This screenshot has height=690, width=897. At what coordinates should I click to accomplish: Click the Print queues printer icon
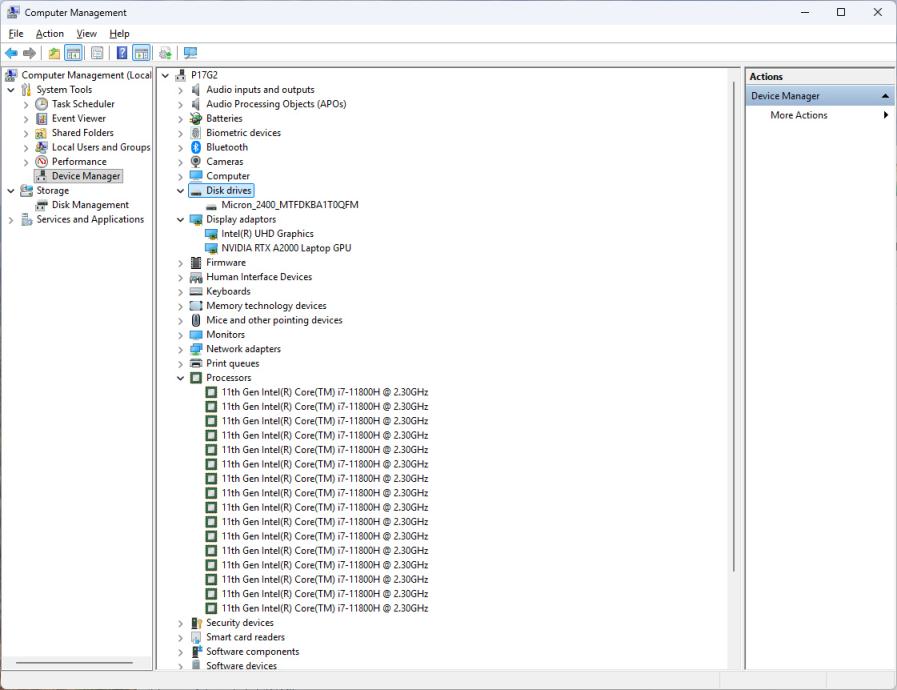pos(196,363)
